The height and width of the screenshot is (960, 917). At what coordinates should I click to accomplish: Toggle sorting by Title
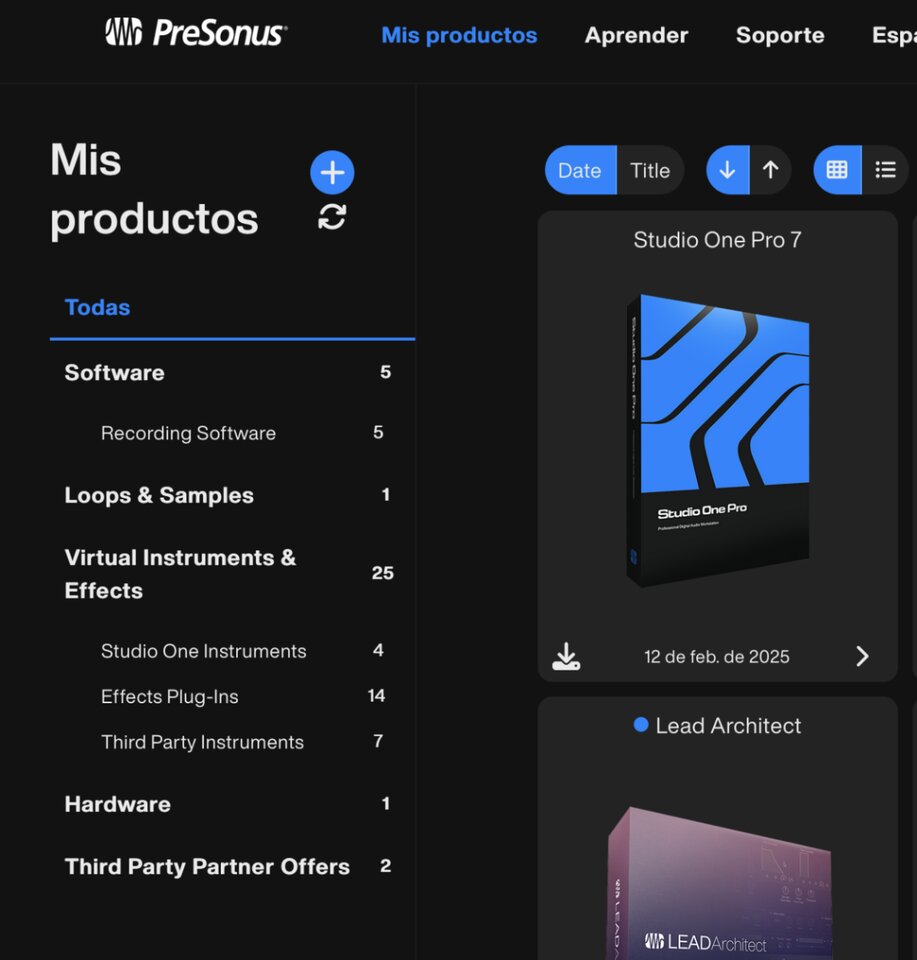pos(651,170)
